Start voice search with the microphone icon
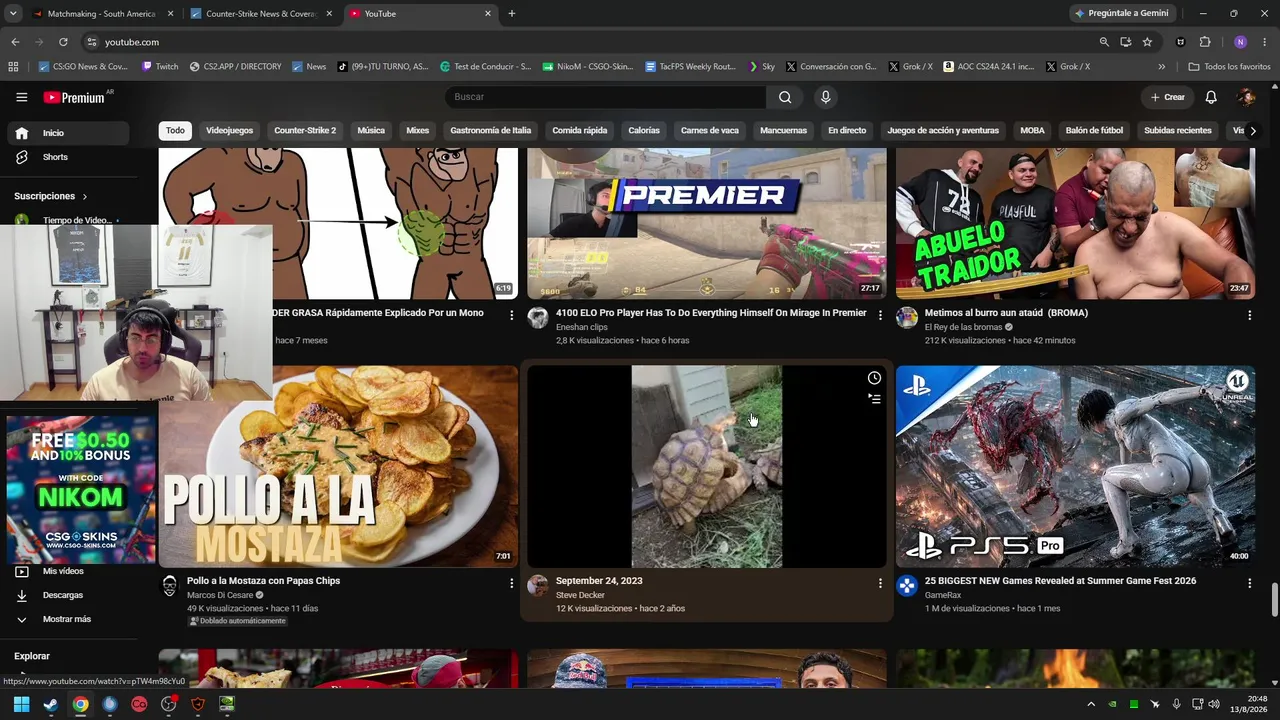This screenshot has height=720, width=1280. pyautogui.click(x=825, y=97)
